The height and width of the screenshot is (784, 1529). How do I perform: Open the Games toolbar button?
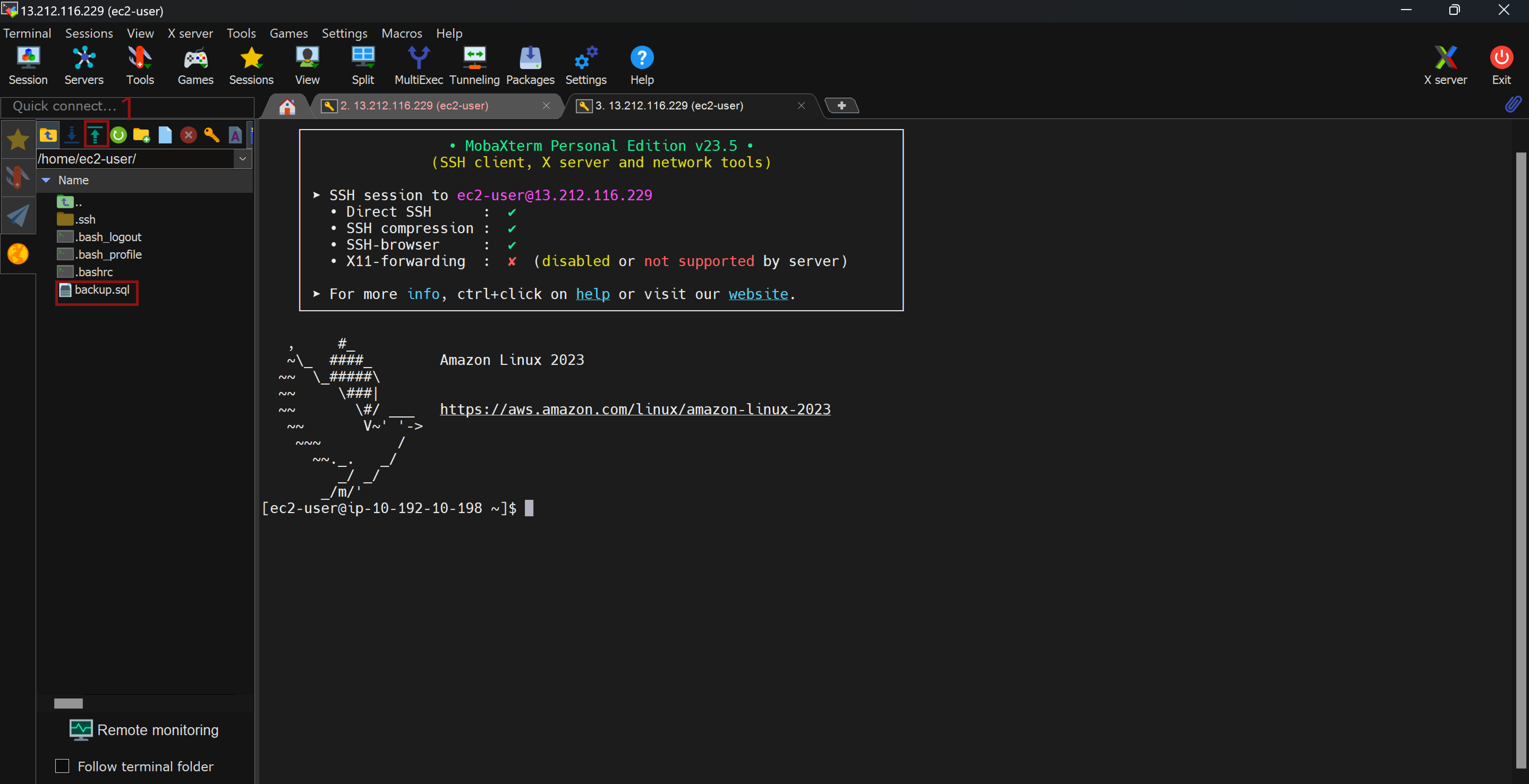pos(195,66)
